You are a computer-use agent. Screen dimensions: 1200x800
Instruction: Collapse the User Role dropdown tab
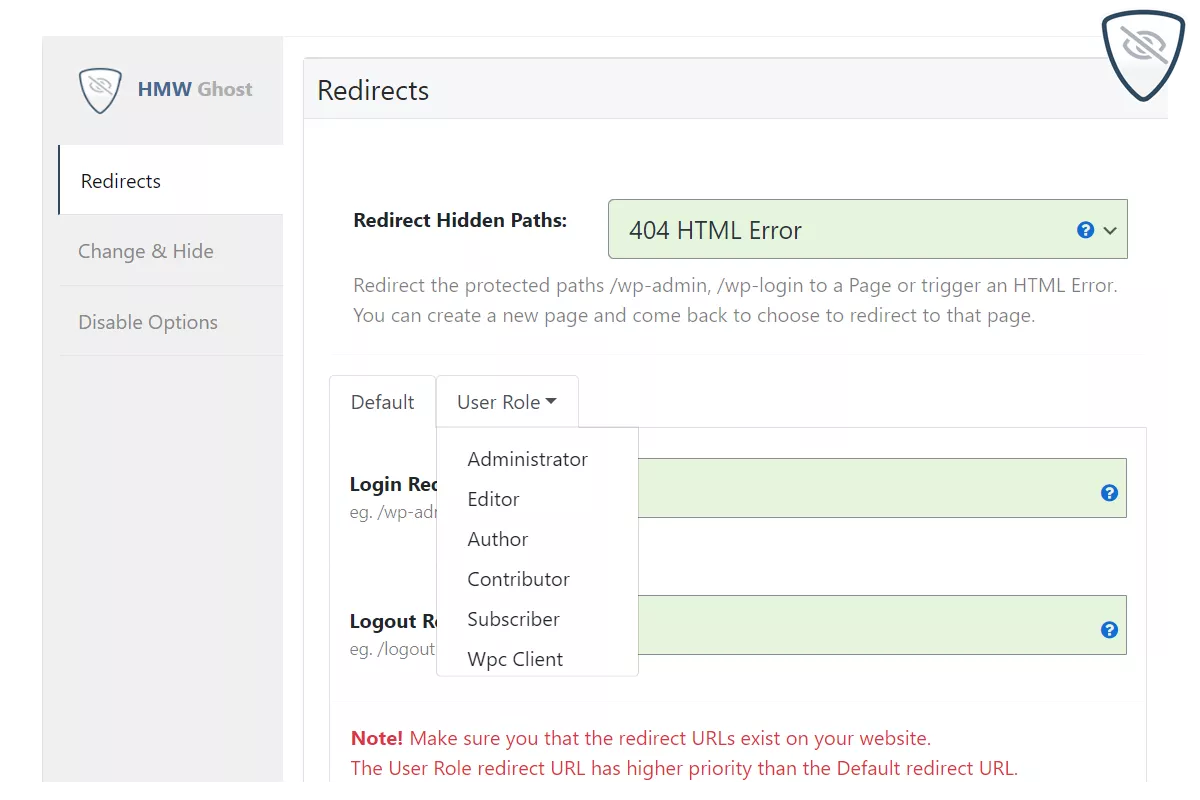507,402
